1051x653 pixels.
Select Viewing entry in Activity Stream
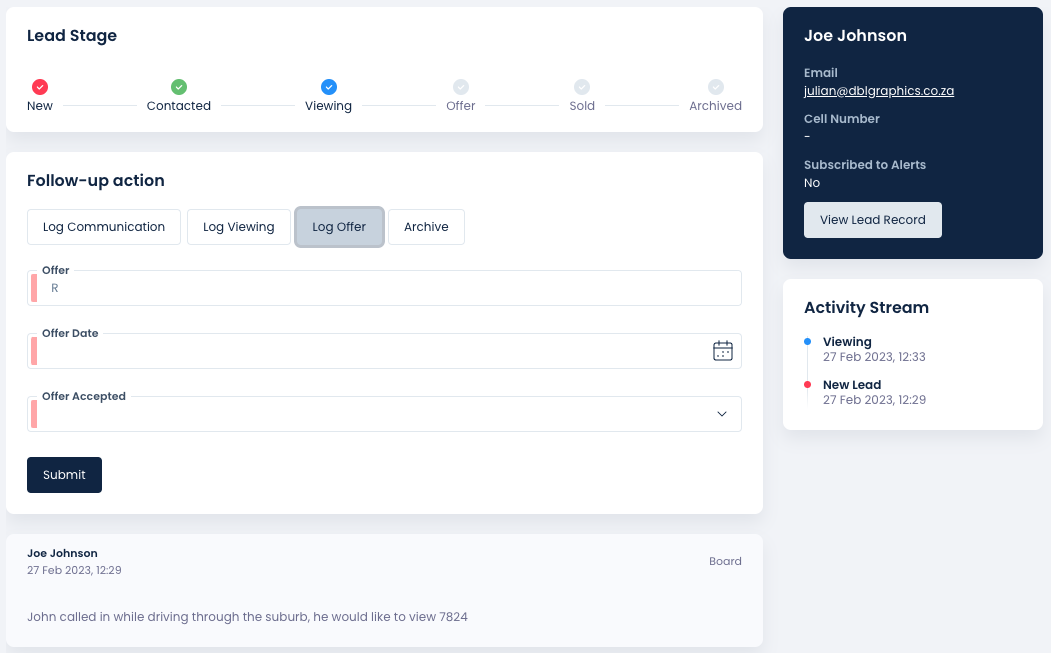pyautogui.click(x=847, y=342)
